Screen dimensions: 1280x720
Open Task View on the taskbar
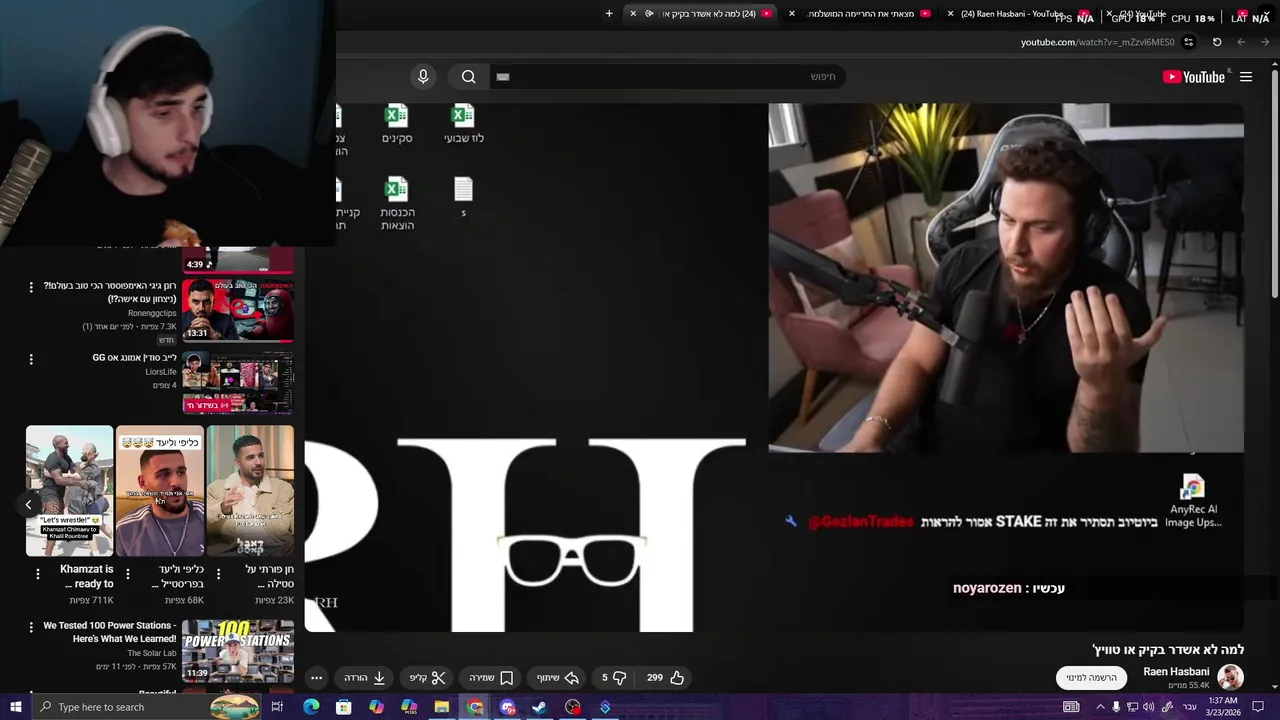(277, 707)
